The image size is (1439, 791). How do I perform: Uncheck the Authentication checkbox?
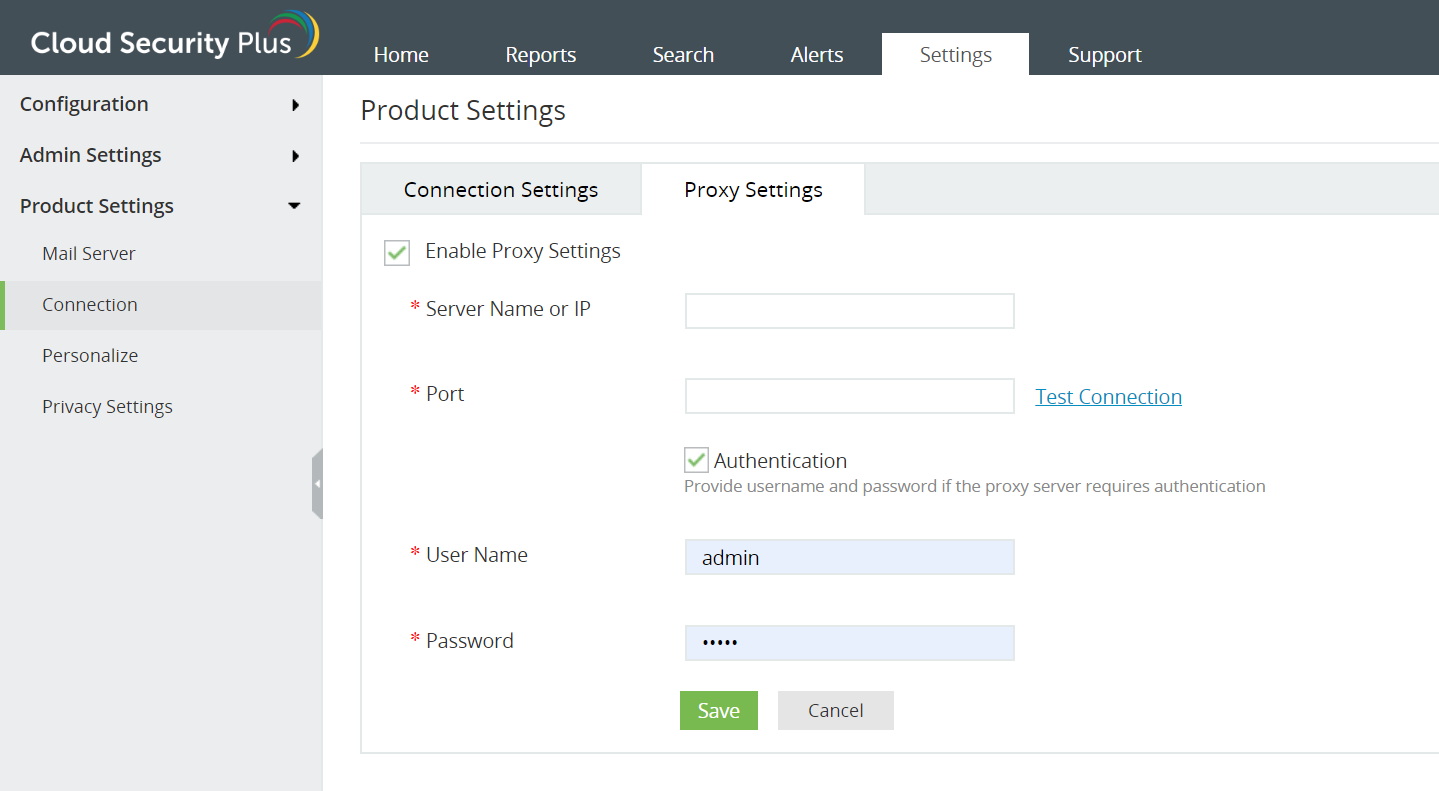click(696, 460)
